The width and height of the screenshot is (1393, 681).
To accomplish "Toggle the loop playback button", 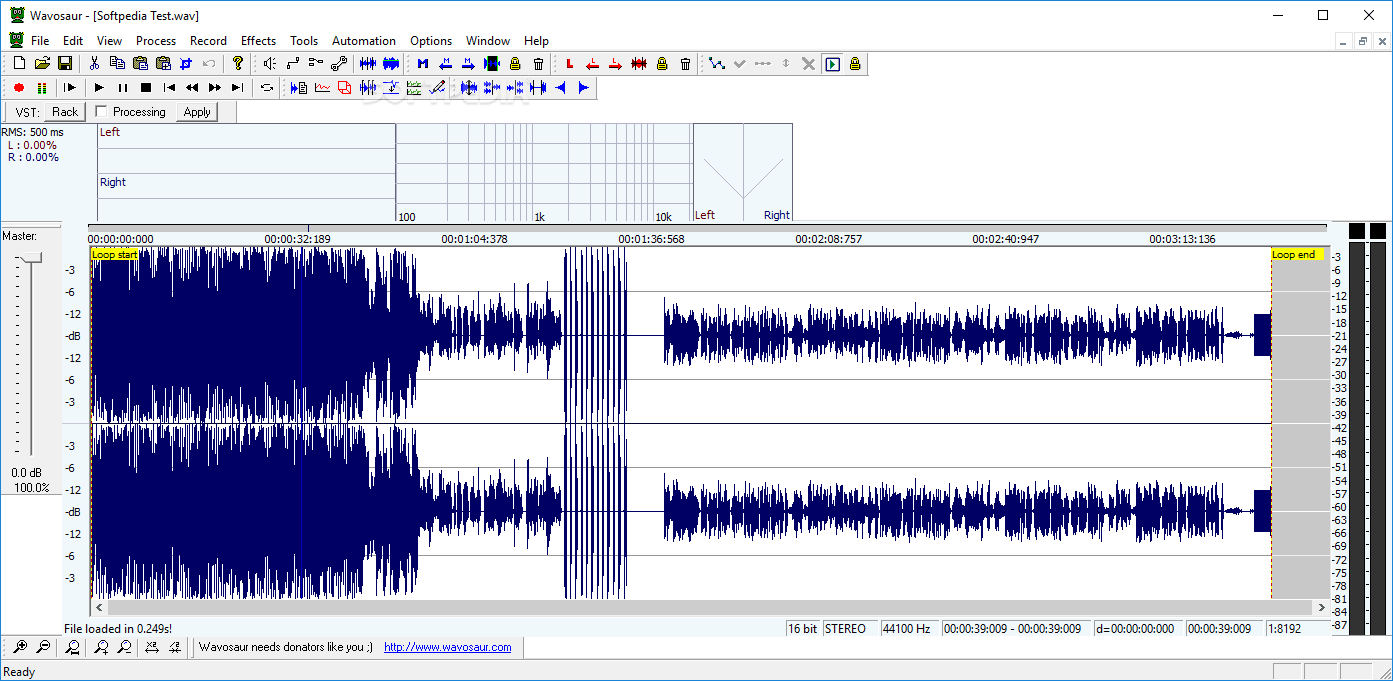I will [267, 88].
